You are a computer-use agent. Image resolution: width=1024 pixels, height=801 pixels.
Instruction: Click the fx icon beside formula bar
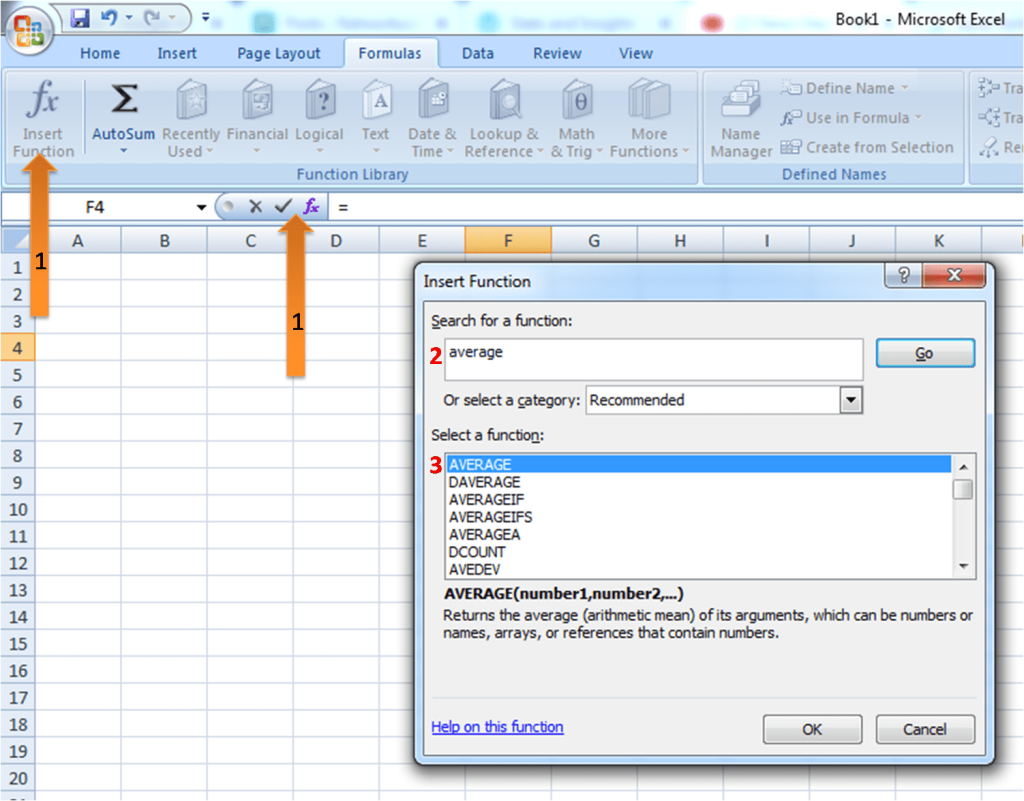coord(310,206)
